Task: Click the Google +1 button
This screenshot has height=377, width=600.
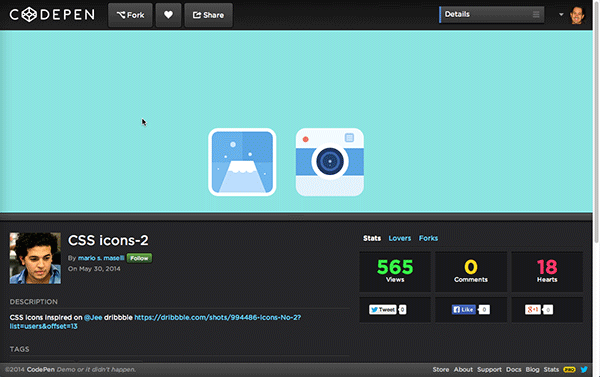Action: [533, 310]
